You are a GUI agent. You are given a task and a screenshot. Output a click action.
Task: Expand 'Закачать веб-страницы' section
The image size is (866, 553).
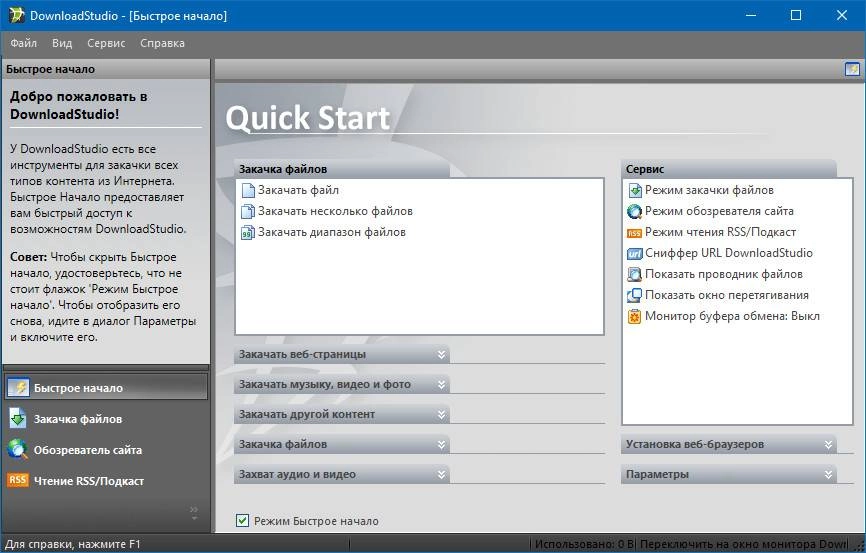click(341, 354)
